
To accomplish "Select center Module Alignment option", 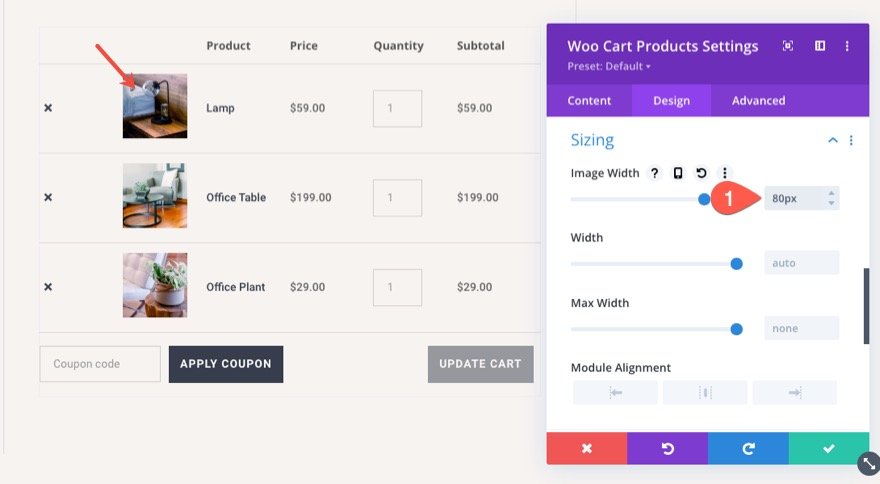I will 705,393.
